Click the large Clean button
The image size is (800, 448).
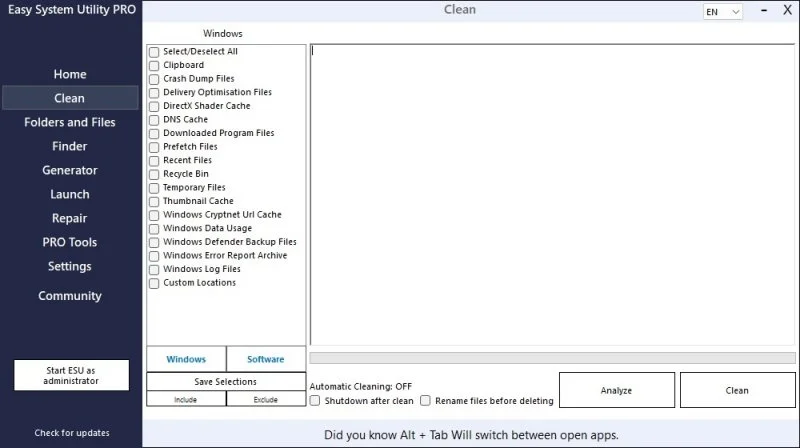pyautogui.click(x=737, y=390)
